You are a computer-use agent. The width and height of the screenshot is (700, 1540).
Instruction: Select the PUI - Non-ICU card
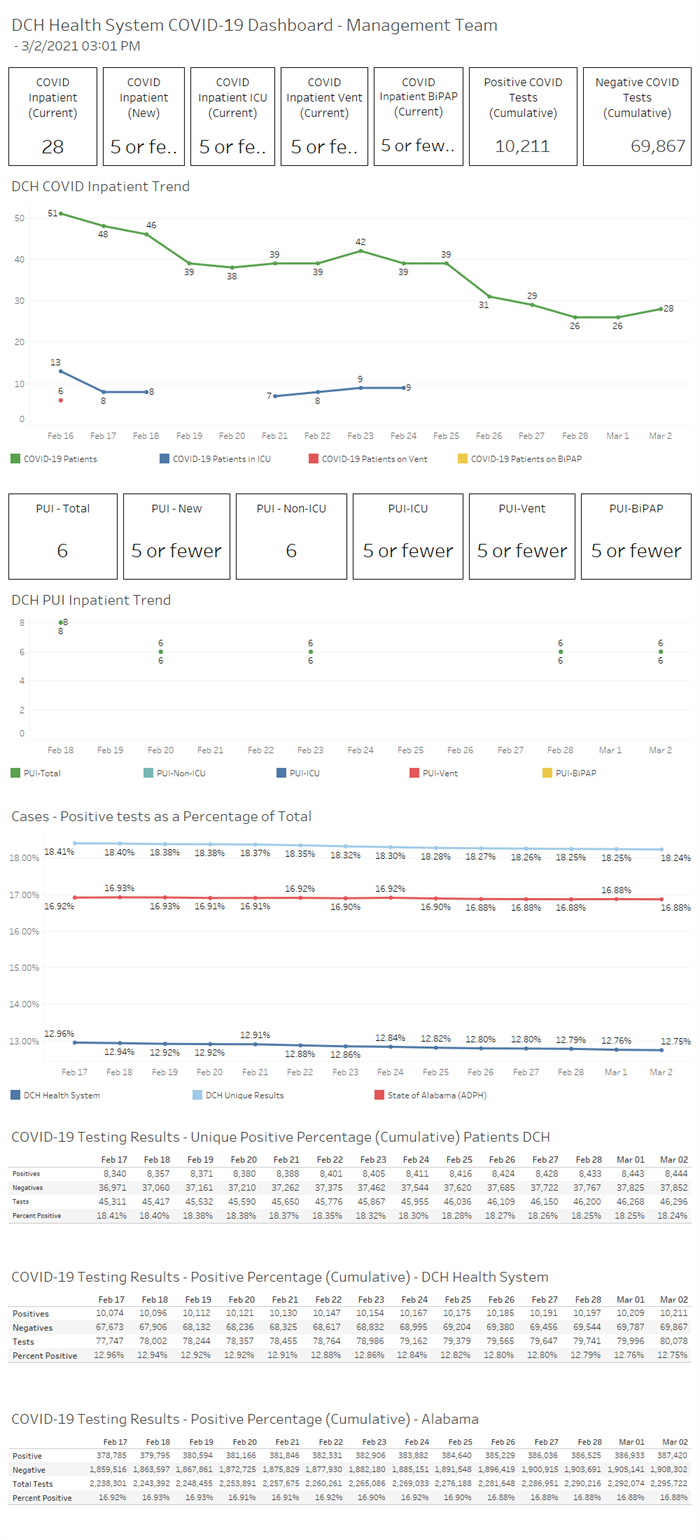point(290,535)
